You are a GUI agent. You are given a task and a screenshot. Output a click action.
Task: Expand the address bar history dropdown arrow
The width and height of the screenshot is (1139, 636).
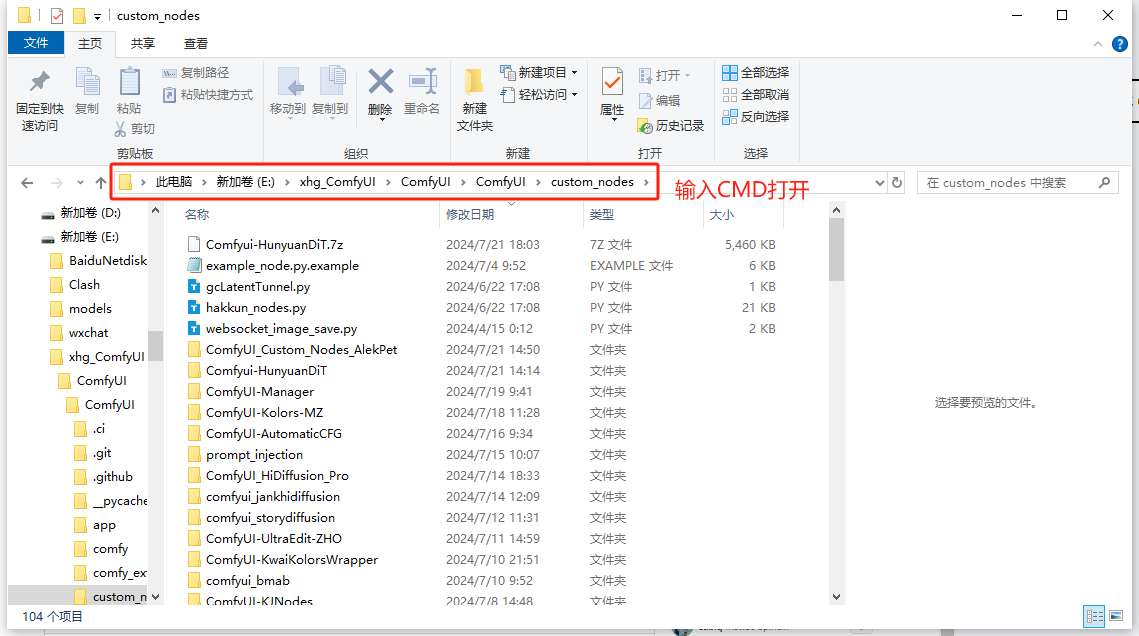tap(879, 183)
